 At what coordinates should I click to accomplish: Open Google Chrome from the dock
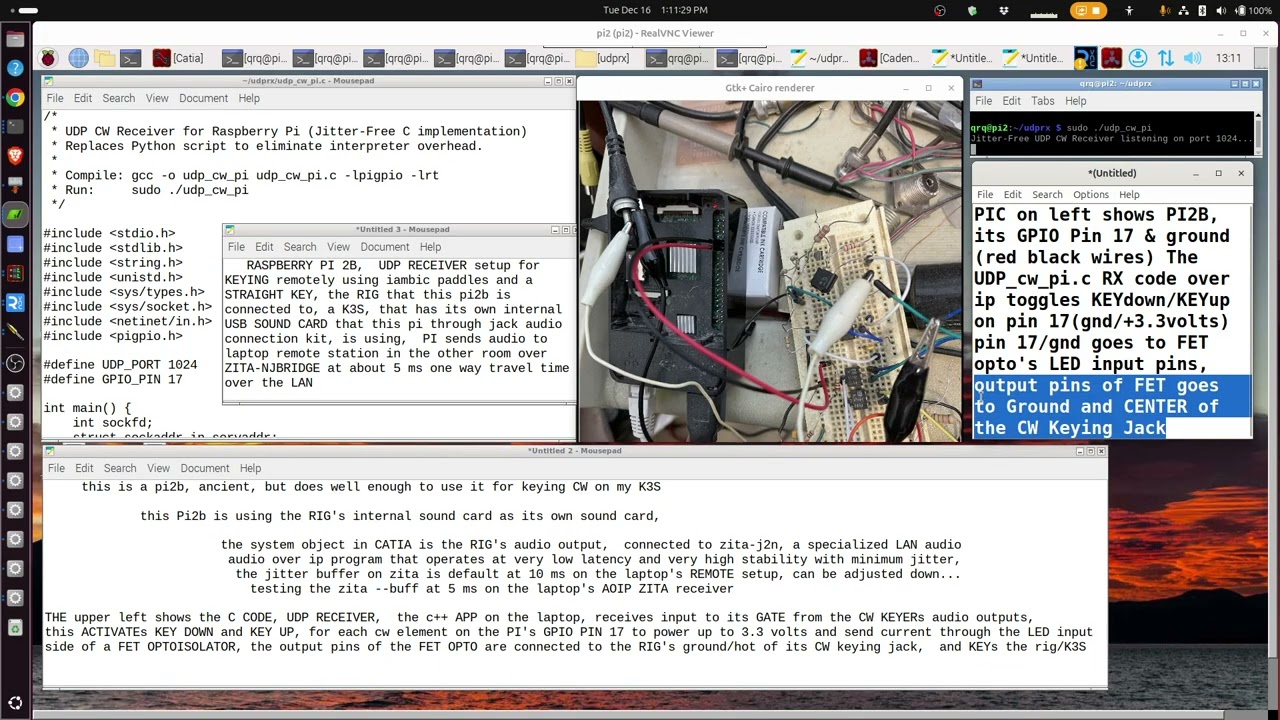[15, 98]
